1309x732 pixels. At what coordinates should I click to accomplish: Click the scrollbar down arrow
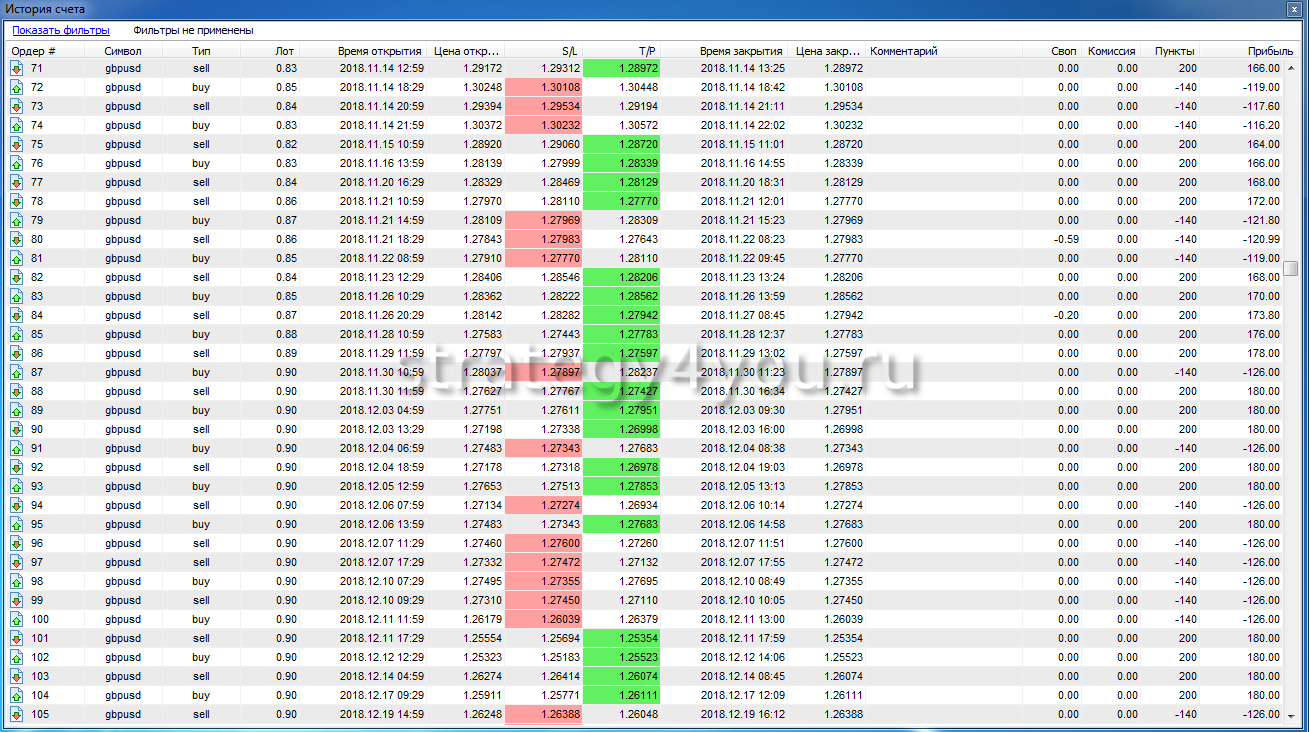click(x=1291, y=715)
